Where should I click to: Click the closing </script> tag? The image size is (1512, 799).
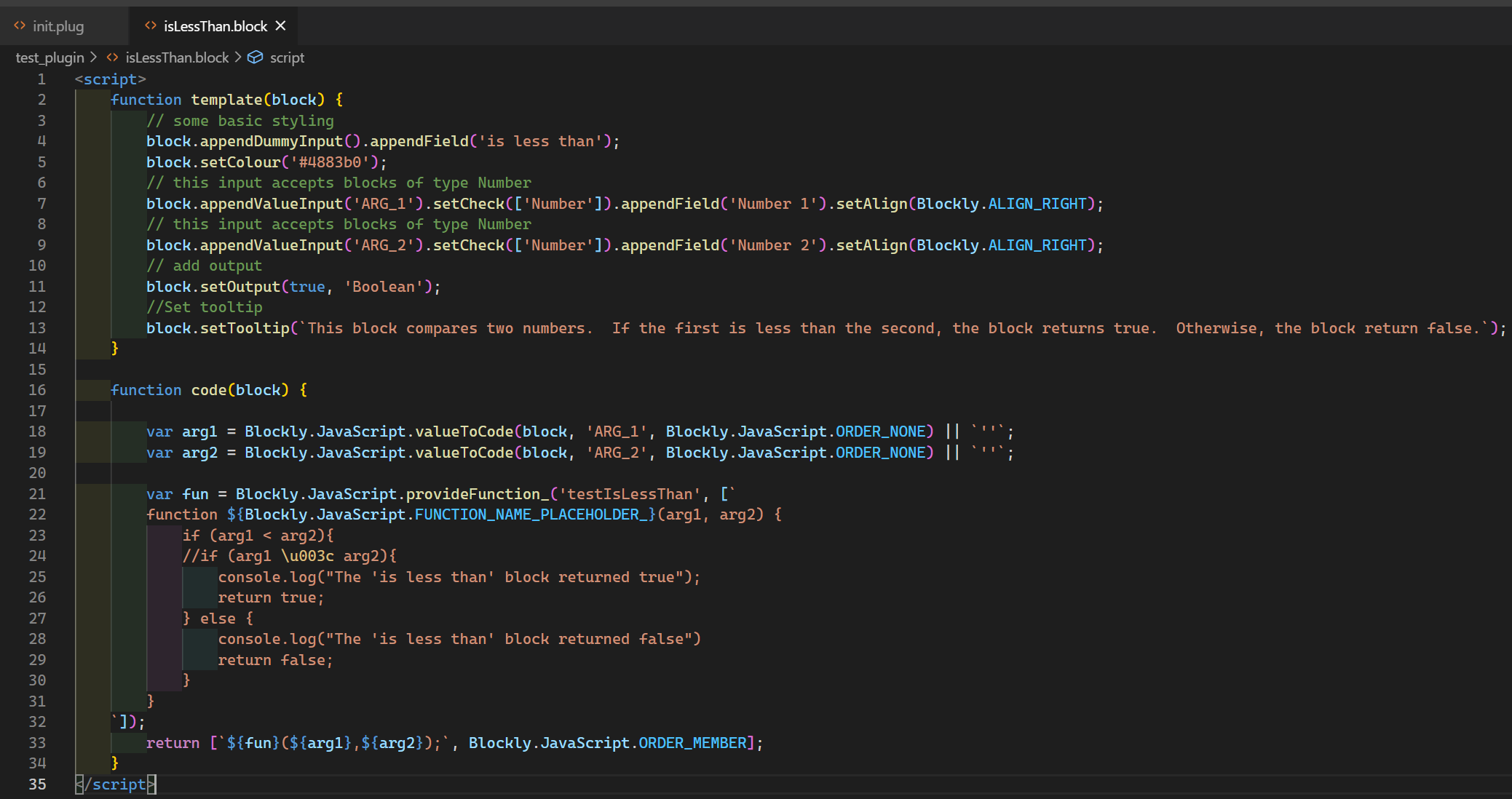pyautogui.click(x=115, y=784)
